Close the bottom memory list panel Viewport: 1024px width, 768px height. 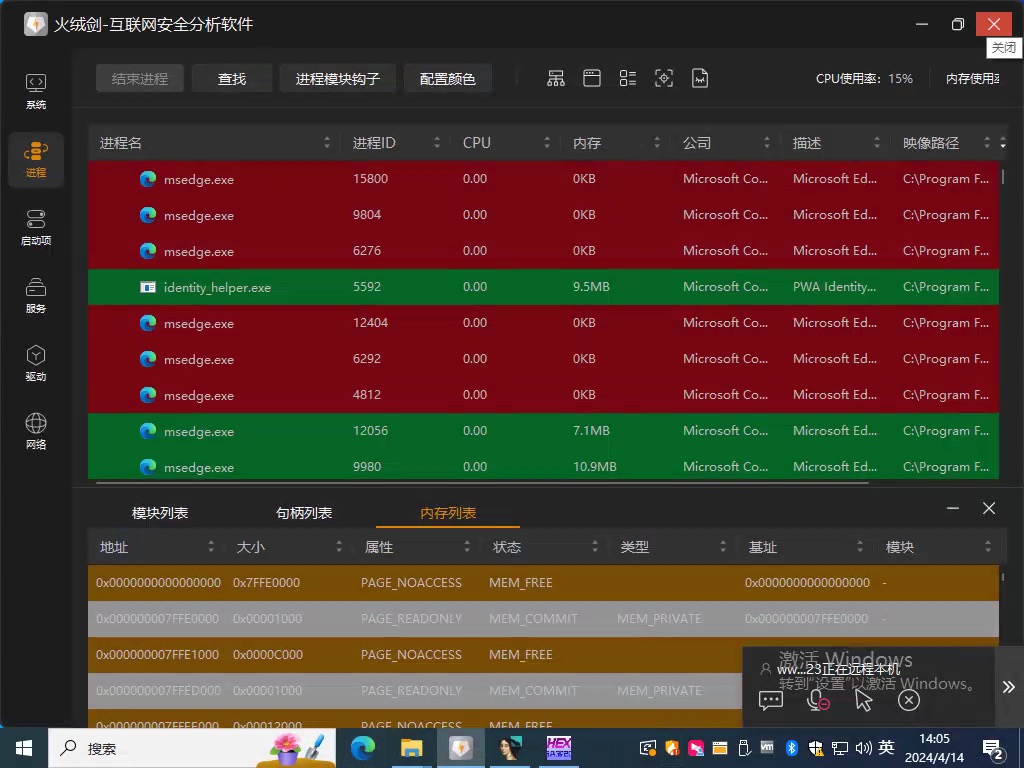989,508
